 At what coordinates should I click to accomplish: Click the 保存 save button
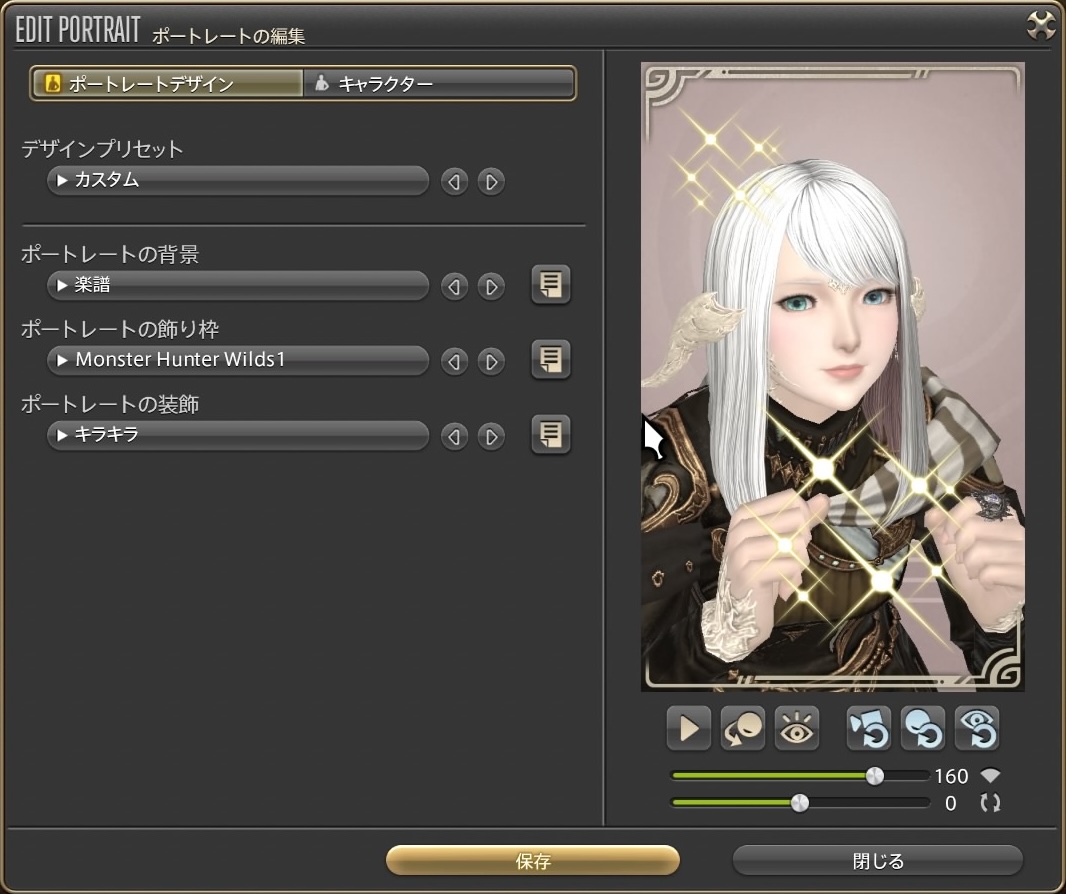click(x=533, y=861)
